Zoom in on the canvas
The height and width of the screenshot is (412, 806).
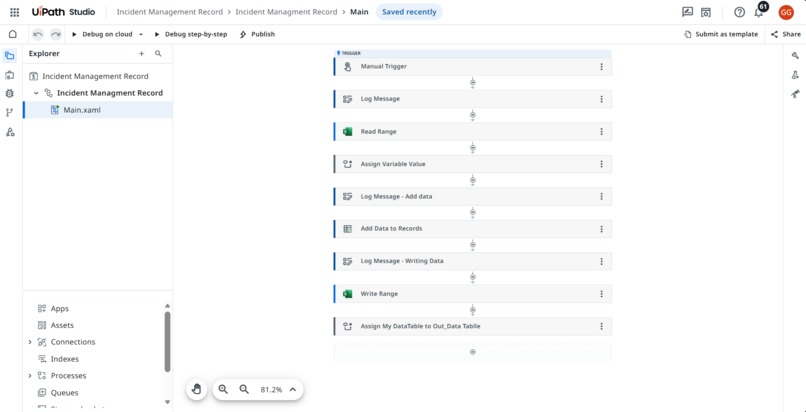click(223, 389)
